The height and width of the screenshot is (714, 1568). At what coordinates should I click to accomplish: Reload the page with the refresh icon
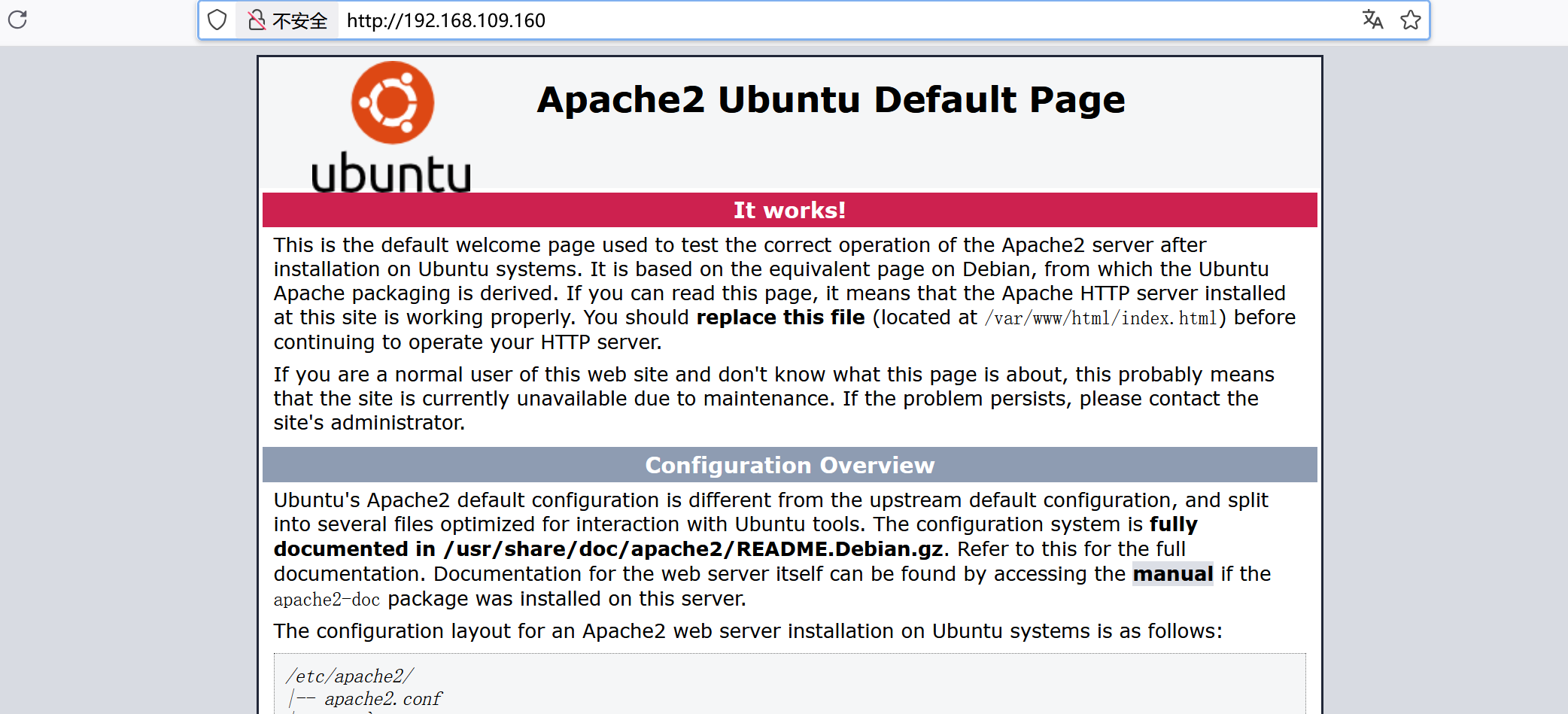click(x=18, y=20)
